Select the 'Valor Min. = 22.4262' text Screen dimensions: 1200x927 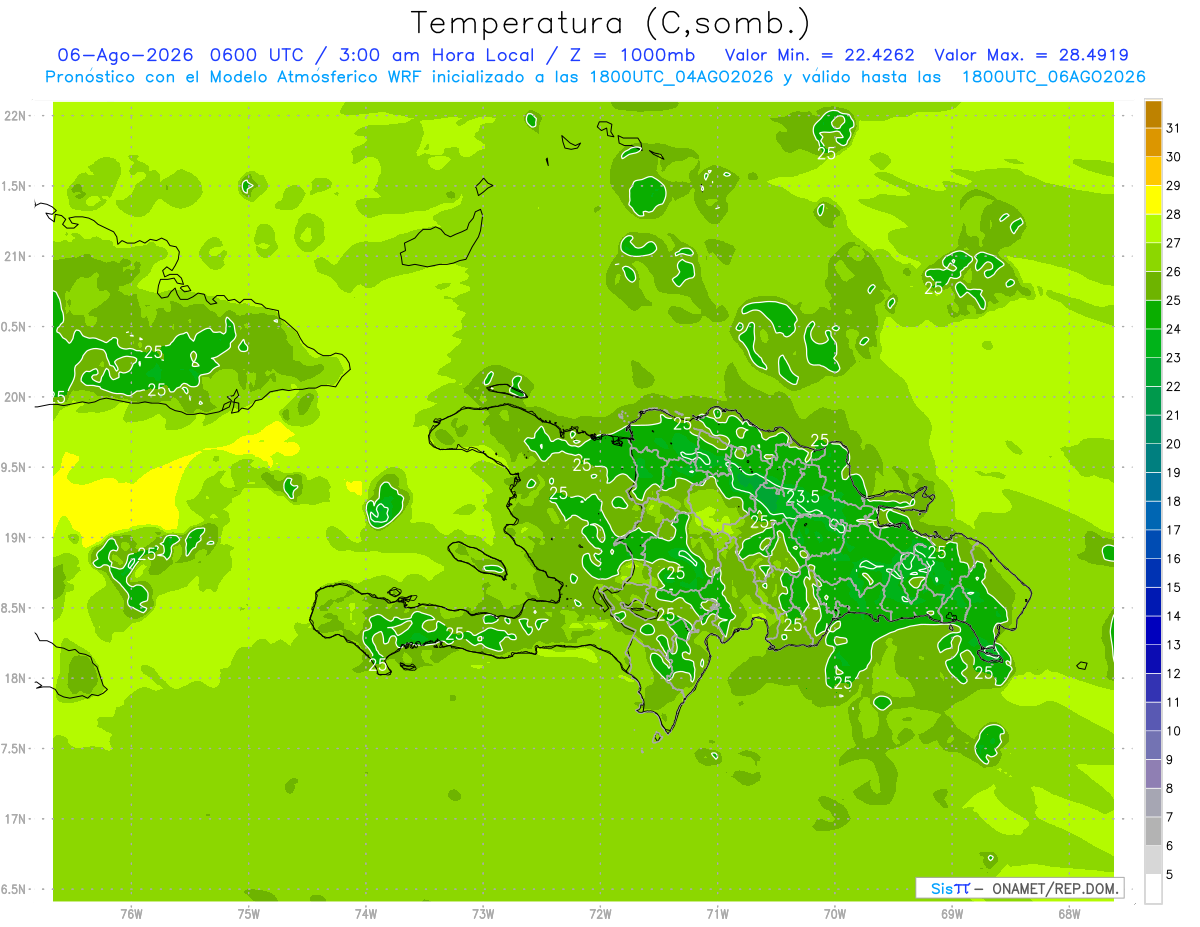click(820, 55)
